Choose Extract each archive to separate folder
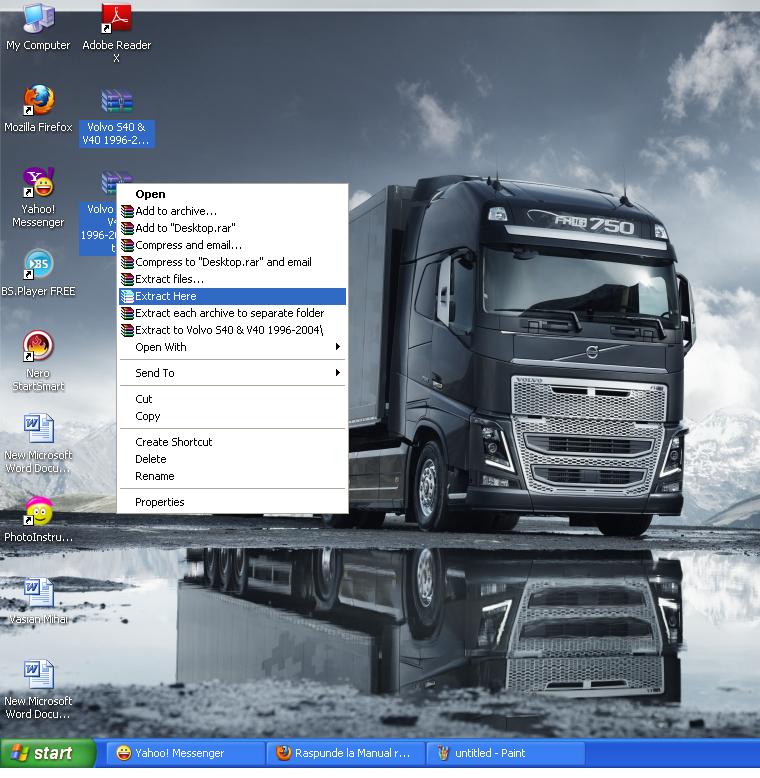Image resolution: width=760 pixels, height=778 pixels. coord(232,313)
